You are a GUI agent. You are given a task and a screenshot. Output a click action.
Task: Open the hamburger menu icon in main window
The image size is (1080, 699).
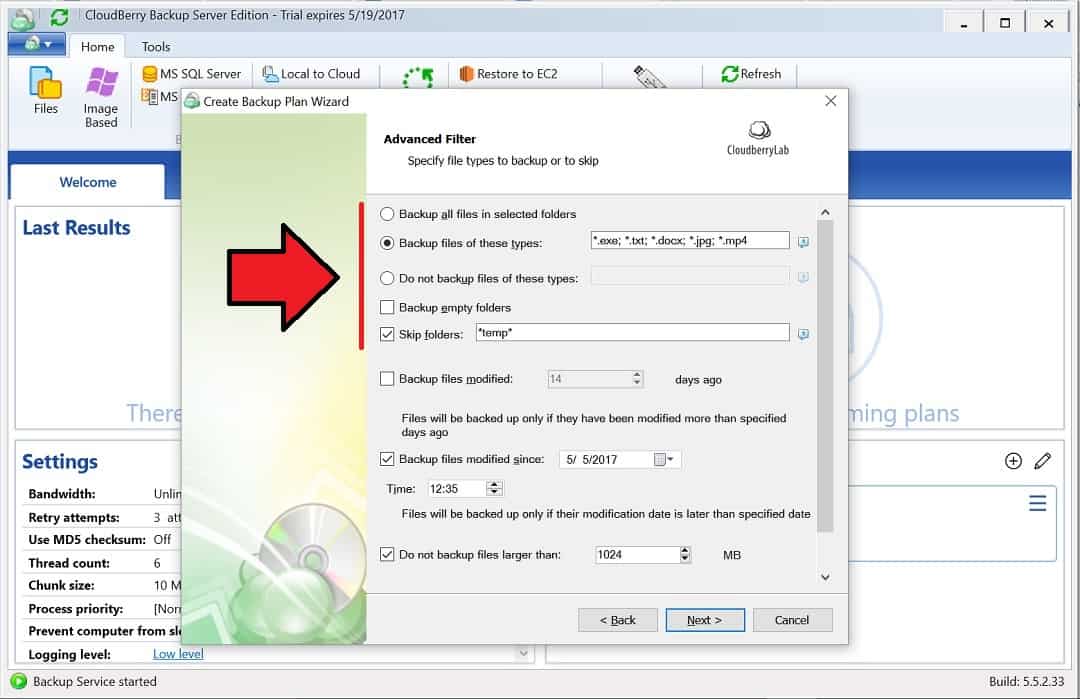1037,503
